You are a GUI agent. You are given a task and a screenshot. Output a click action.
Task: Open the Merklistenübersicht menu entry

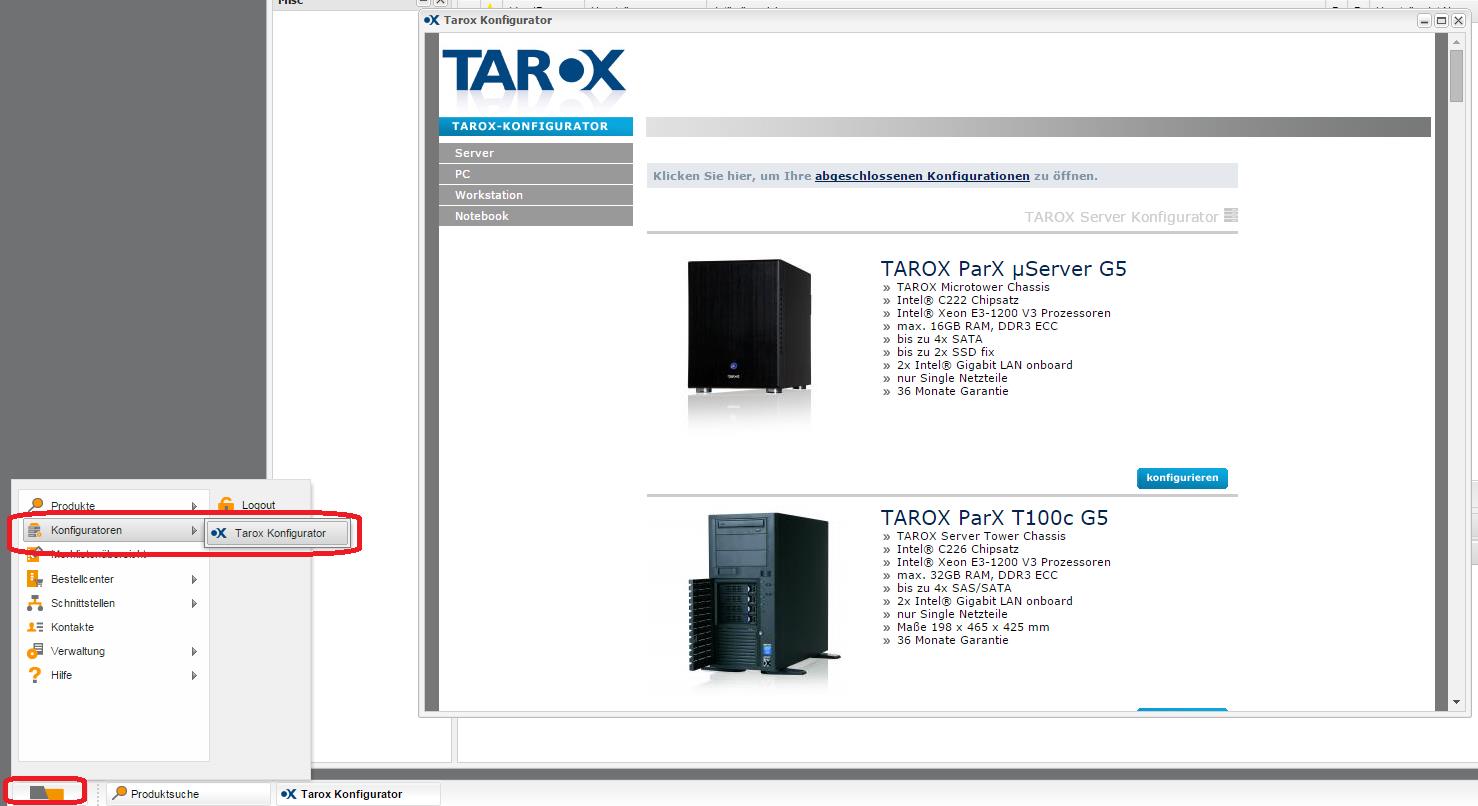point(112,554)
